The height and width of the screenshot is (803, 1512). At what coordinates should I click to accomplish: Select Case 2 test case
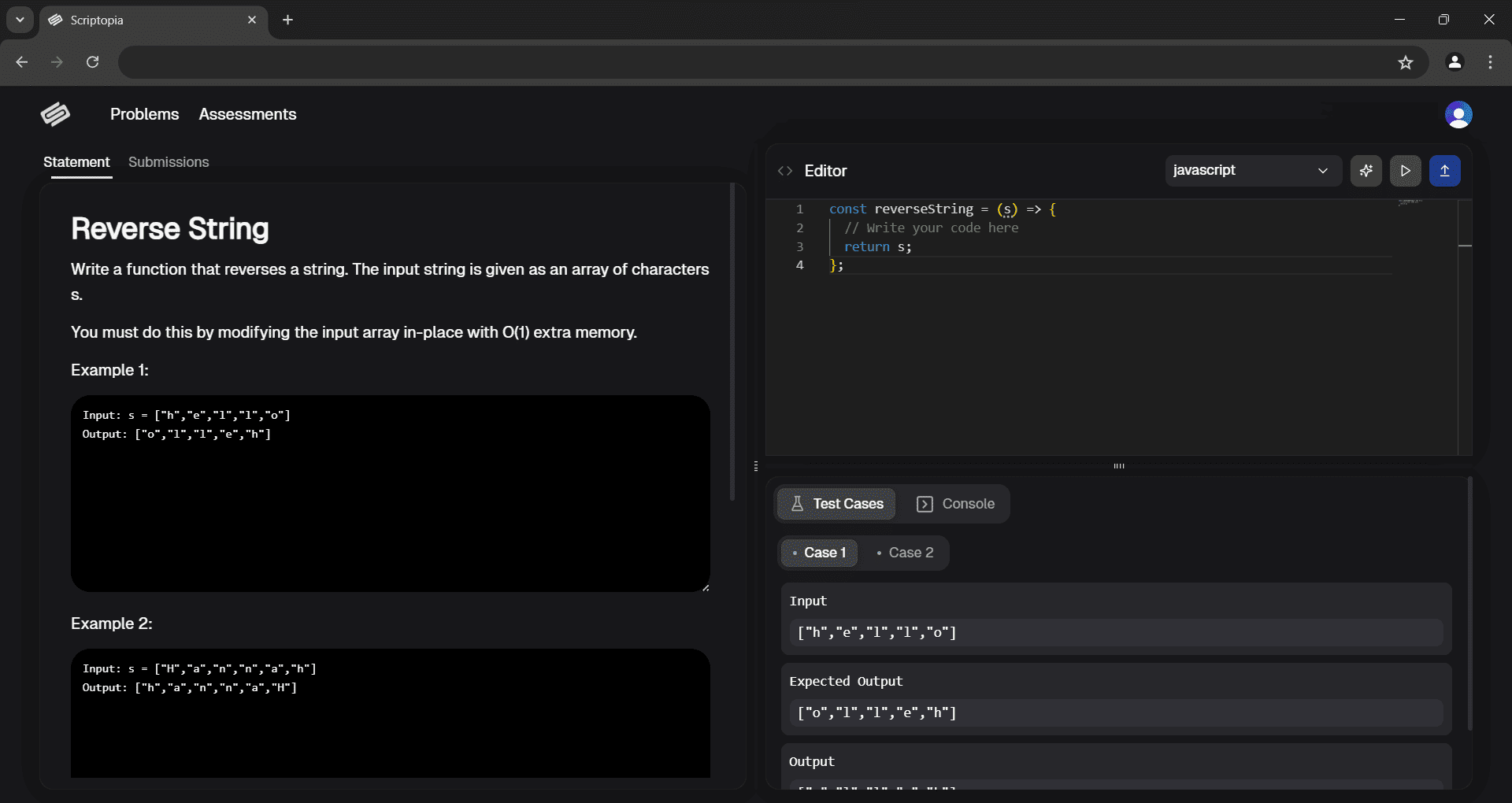(906, 552)
